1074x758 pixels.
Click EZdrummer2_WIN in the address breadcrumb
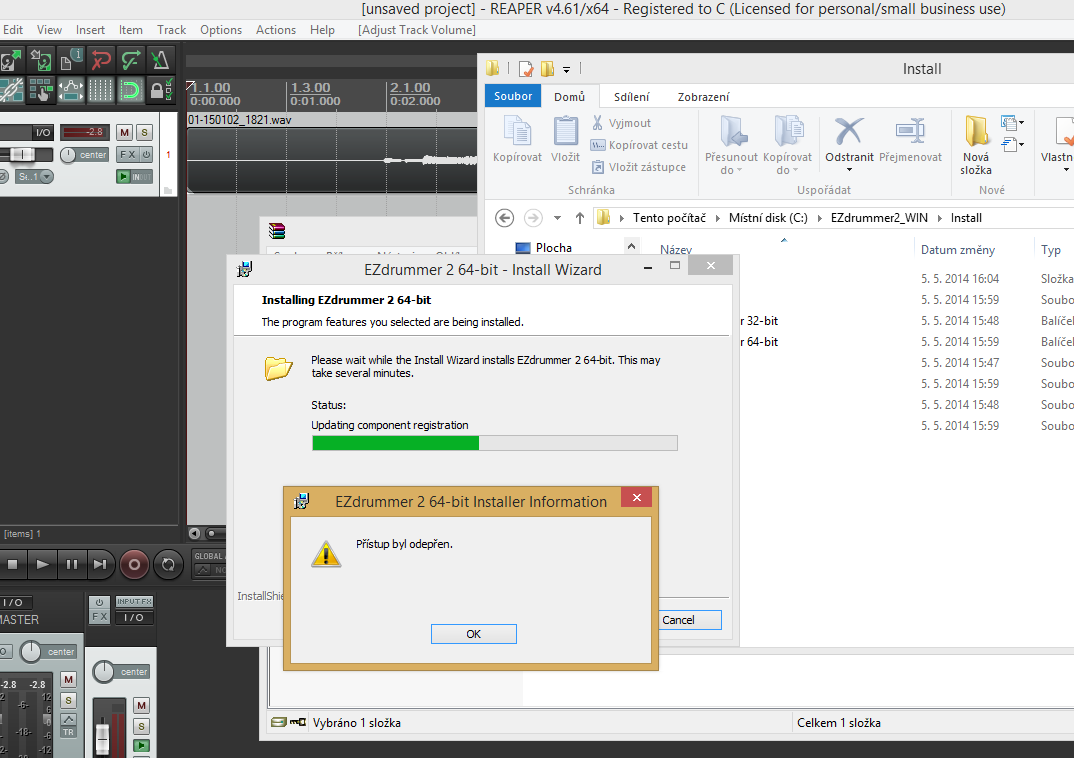879,218
